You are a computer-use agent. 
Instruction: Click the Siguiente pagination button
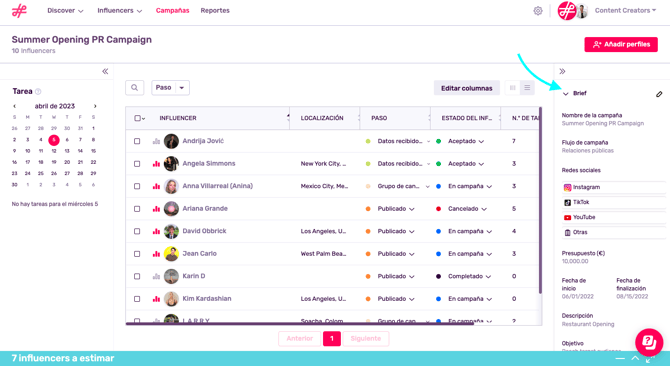pos(366,339)
